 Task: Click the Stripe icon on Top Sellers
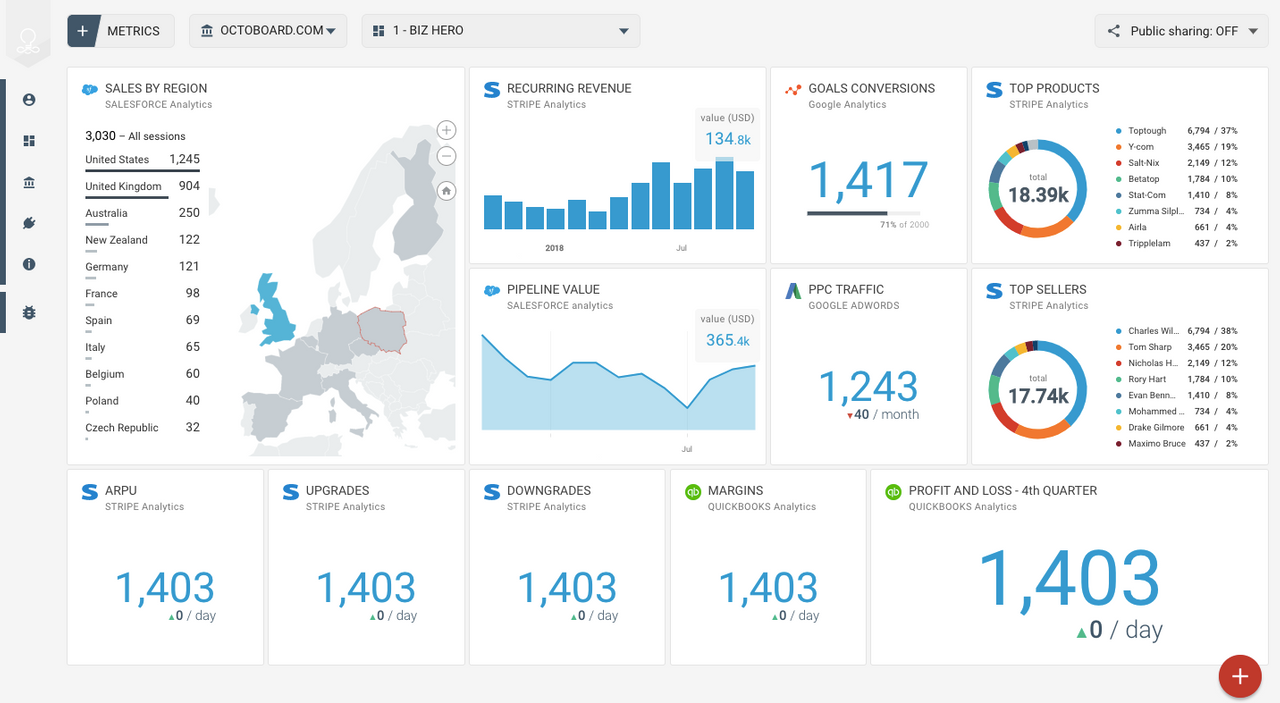click(994, 291)
